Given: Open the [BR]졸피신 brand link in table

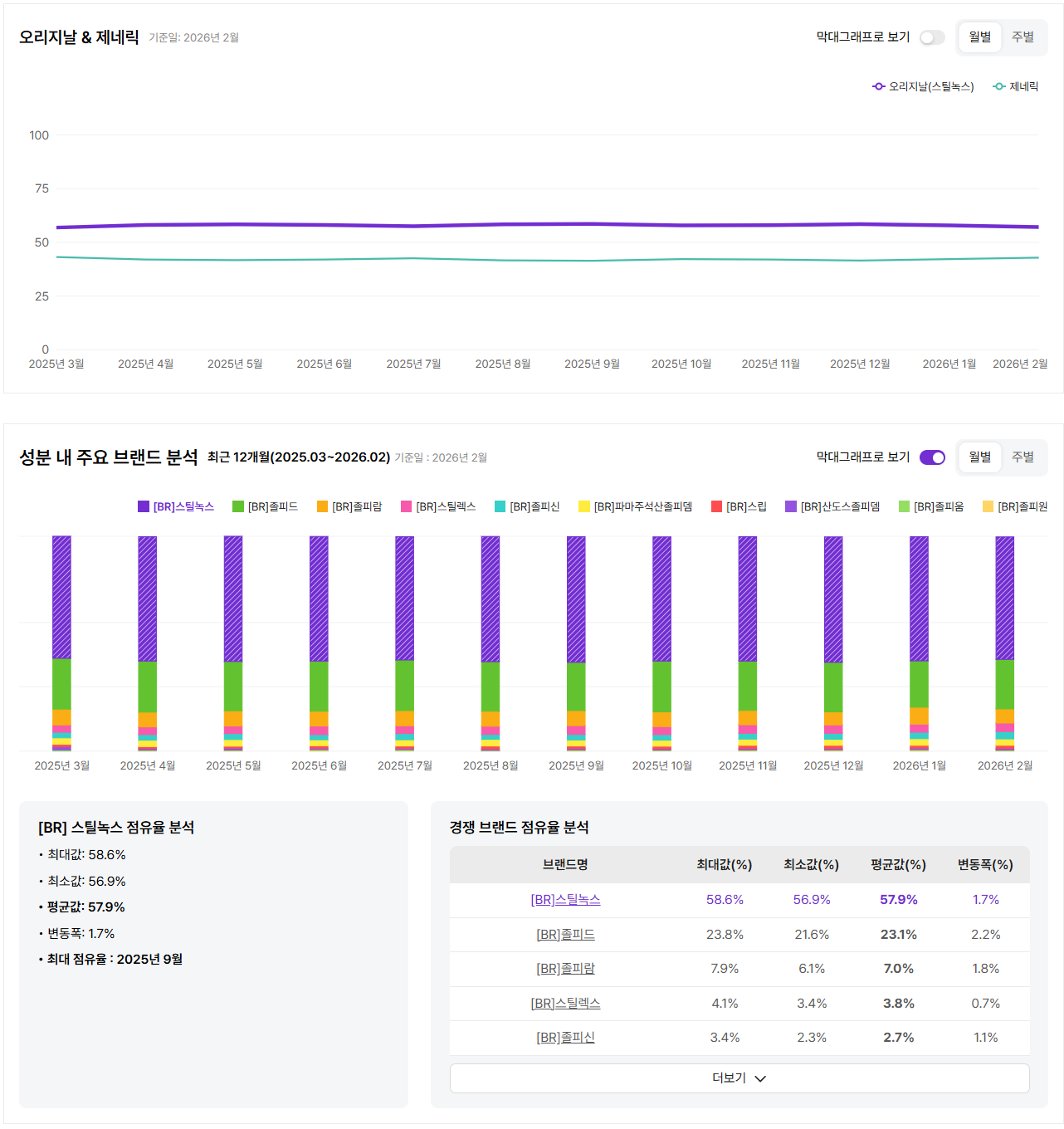Looking at the screenshot, I should click(x=565, y=1038).
